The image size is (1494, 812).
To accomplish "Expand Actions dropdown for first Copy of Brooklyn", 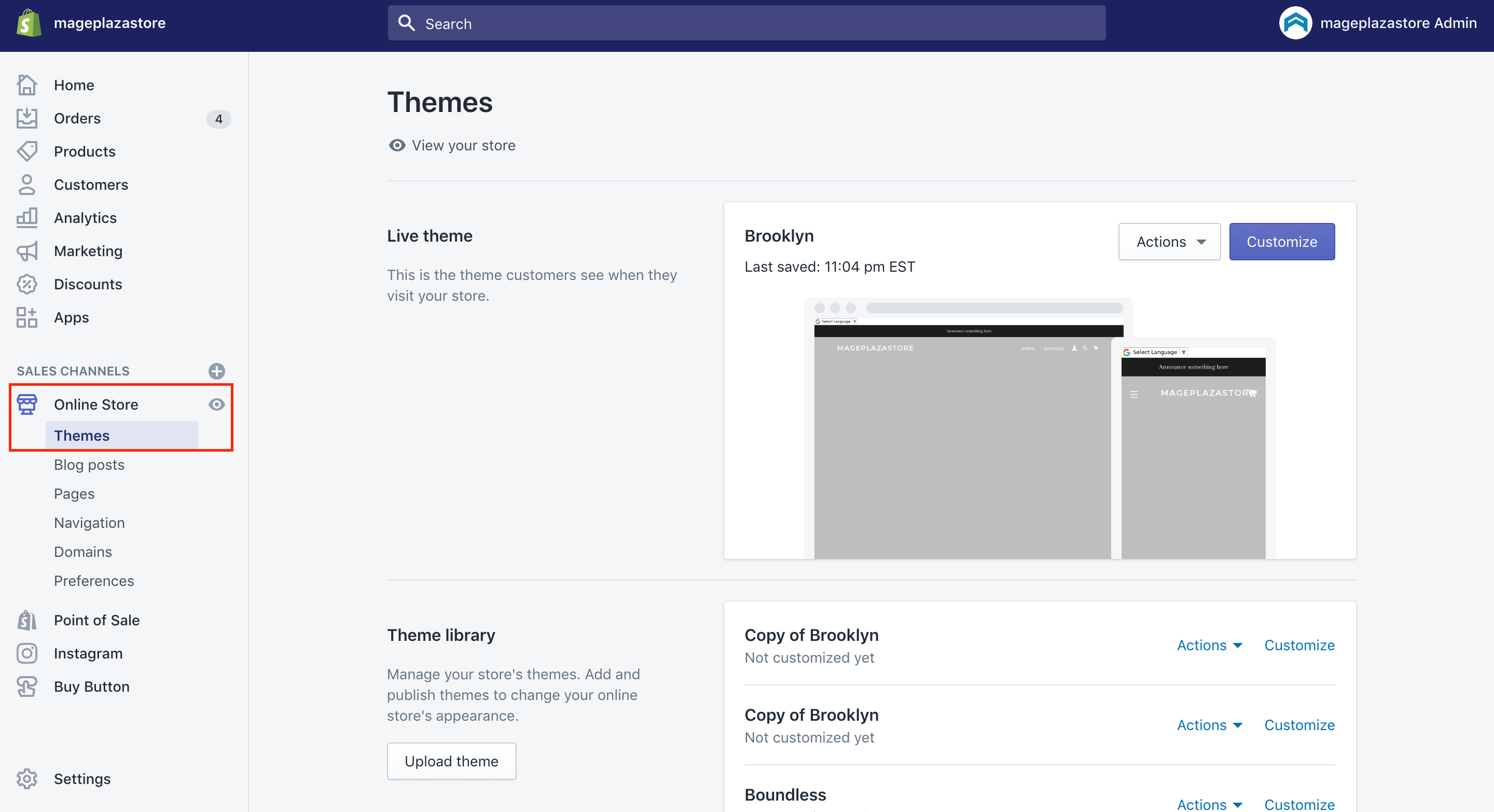I will pyautogui.click(x=1210, y=645).
